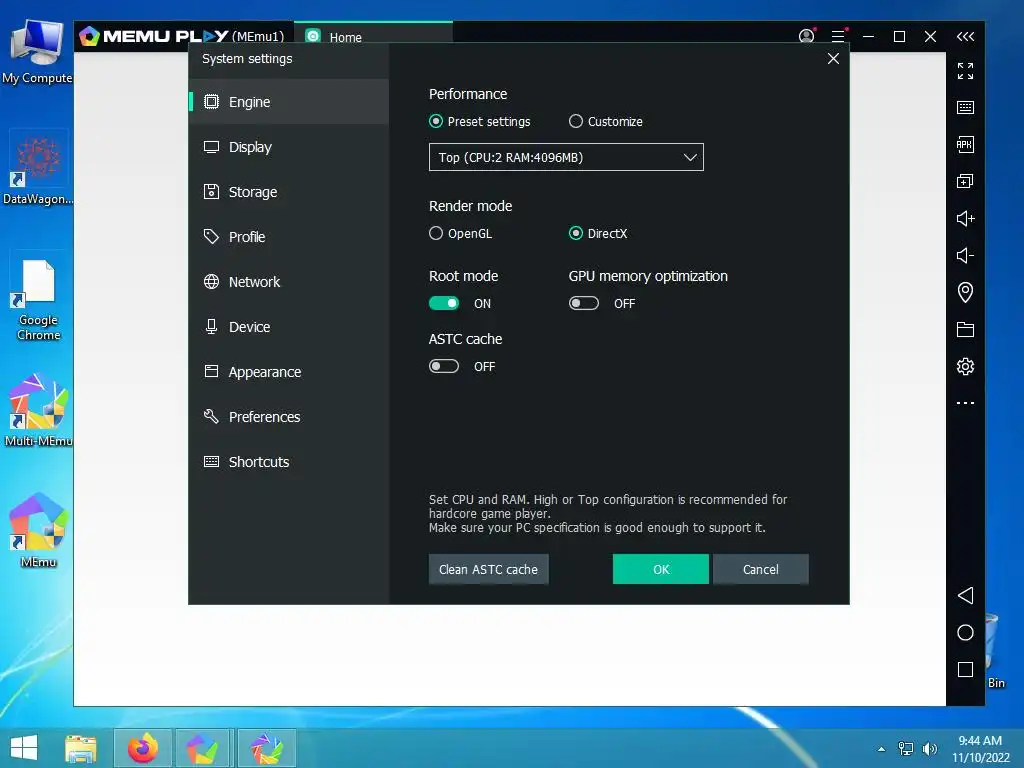Enable GPU memory optimization toggle
The width and height of the screenshot is (1024, 768).
584,303
